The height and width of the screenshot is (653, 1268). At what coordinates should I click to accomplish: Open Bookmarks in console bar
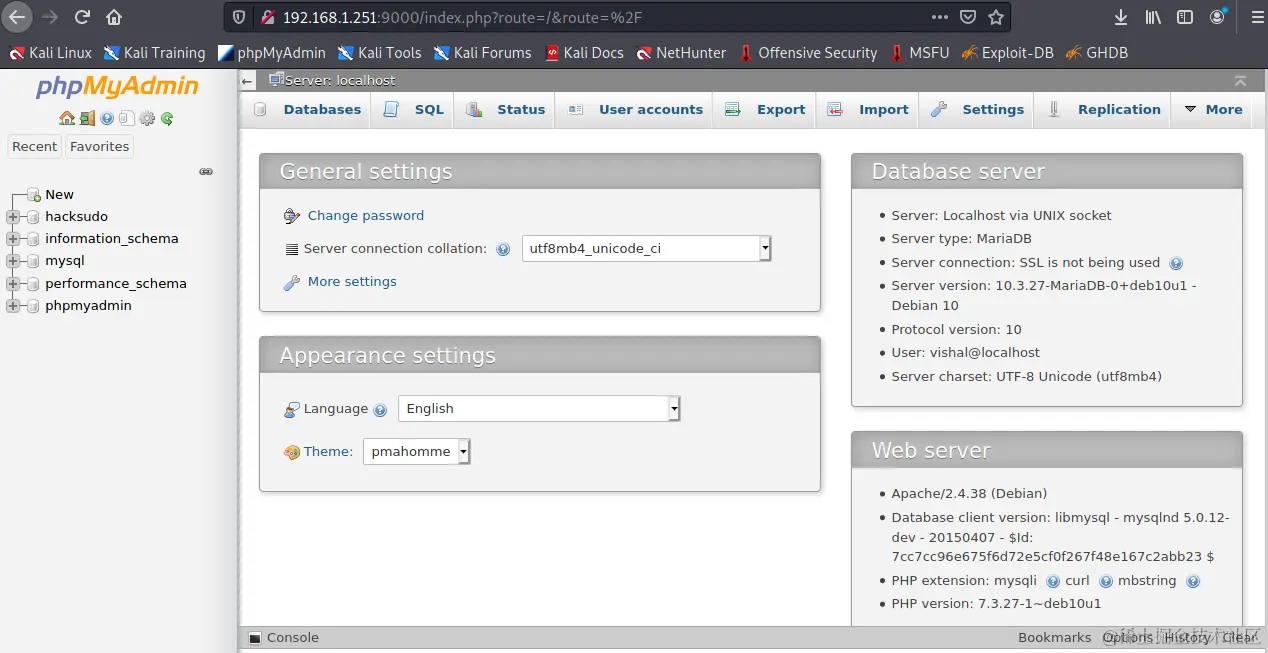click(1054, 638)
